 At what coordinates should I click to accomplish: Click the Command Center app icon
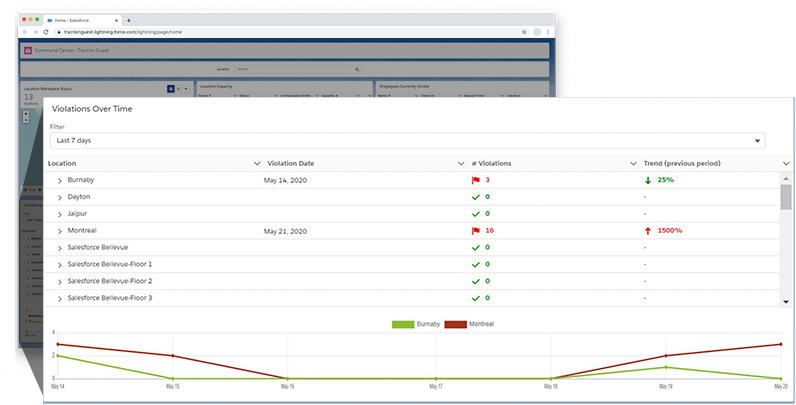click(28, 50)
